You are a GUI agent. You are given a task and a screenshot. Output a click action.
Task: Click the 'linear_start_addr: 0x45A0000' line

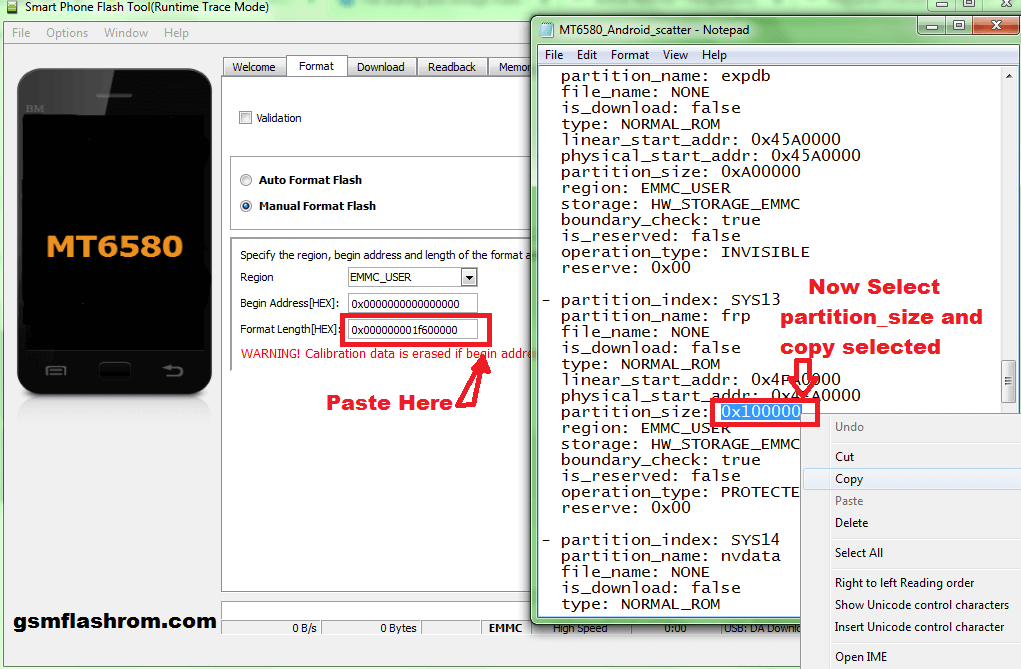[701, 140]
